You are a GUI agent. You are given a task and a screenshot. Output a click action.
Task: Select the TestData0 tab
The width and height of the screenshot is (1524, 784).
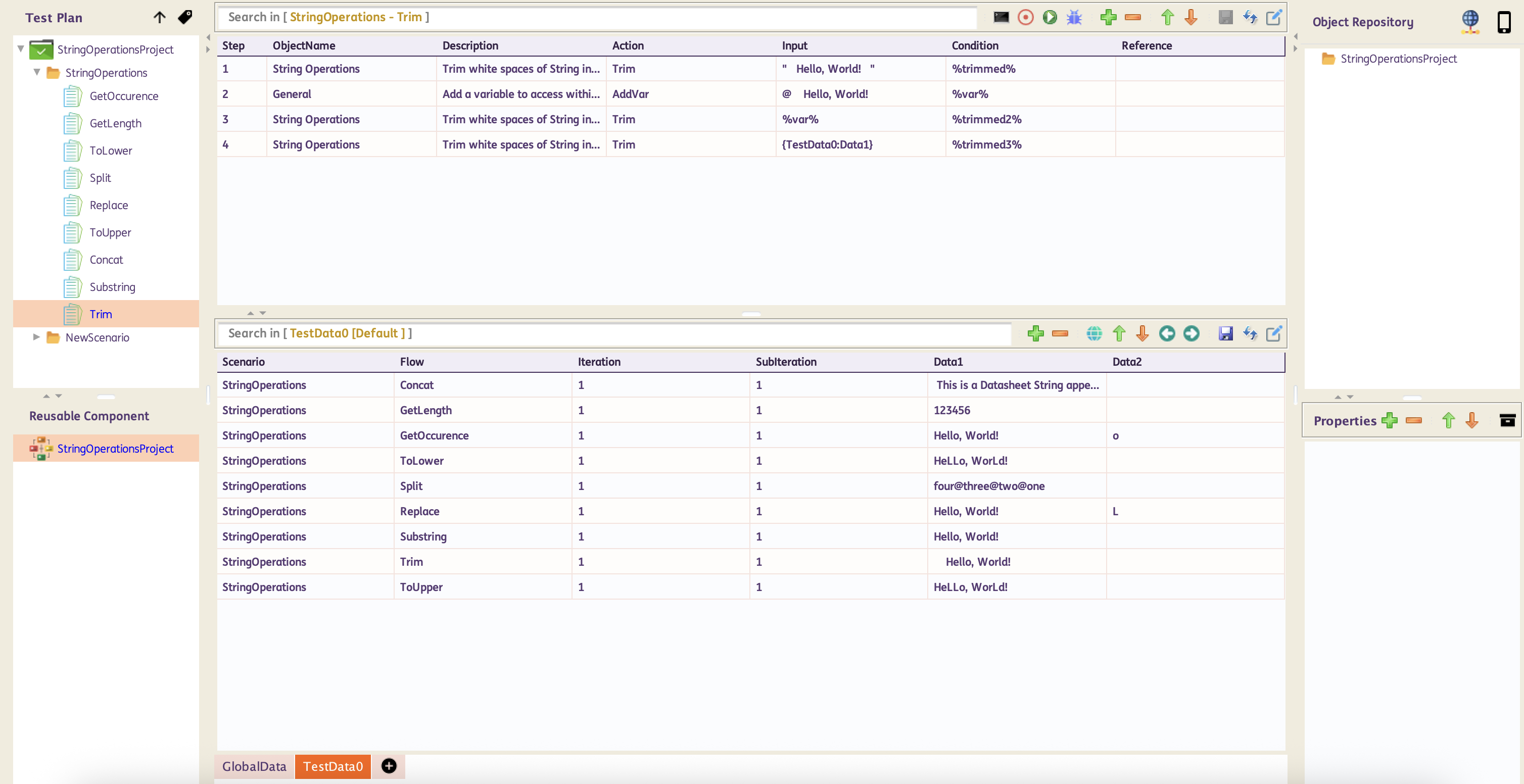click(332, 766)
